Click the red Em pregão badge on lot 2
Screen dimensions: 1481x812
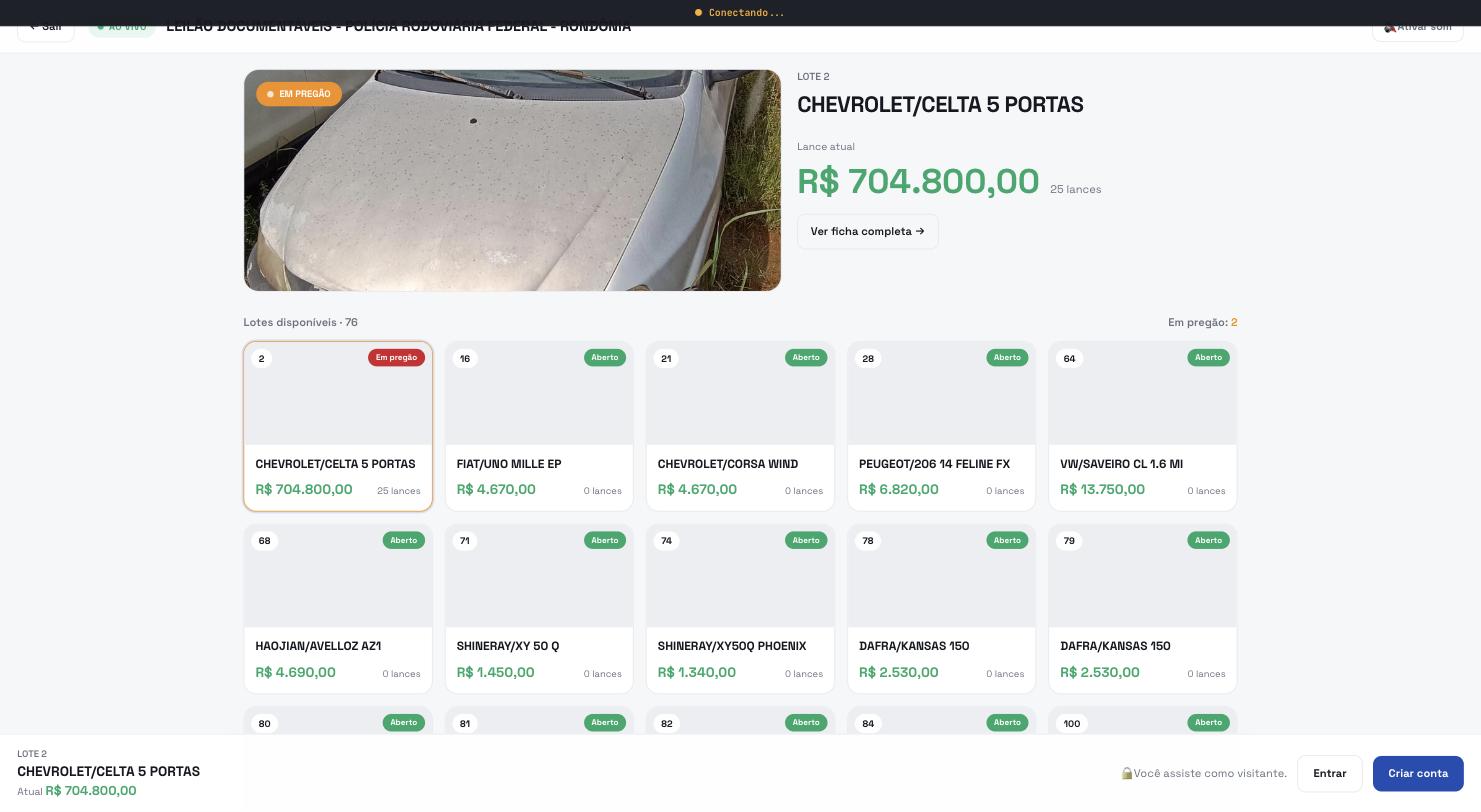(396, 357)
